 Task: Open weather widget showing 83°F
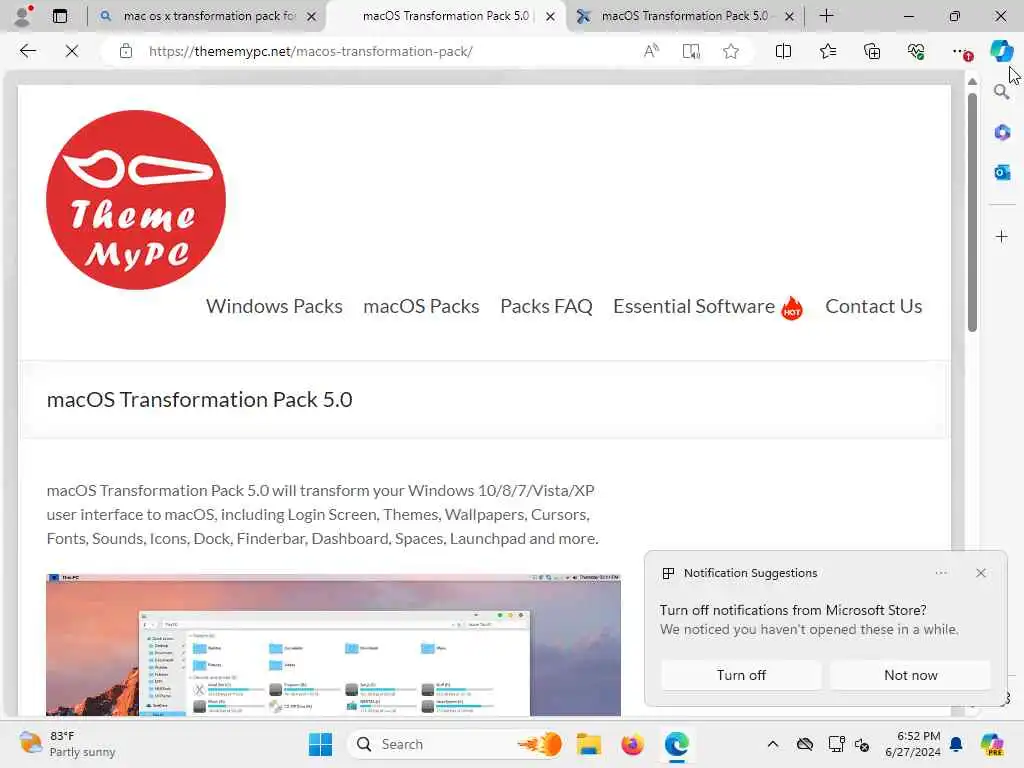tap(67, 744)
